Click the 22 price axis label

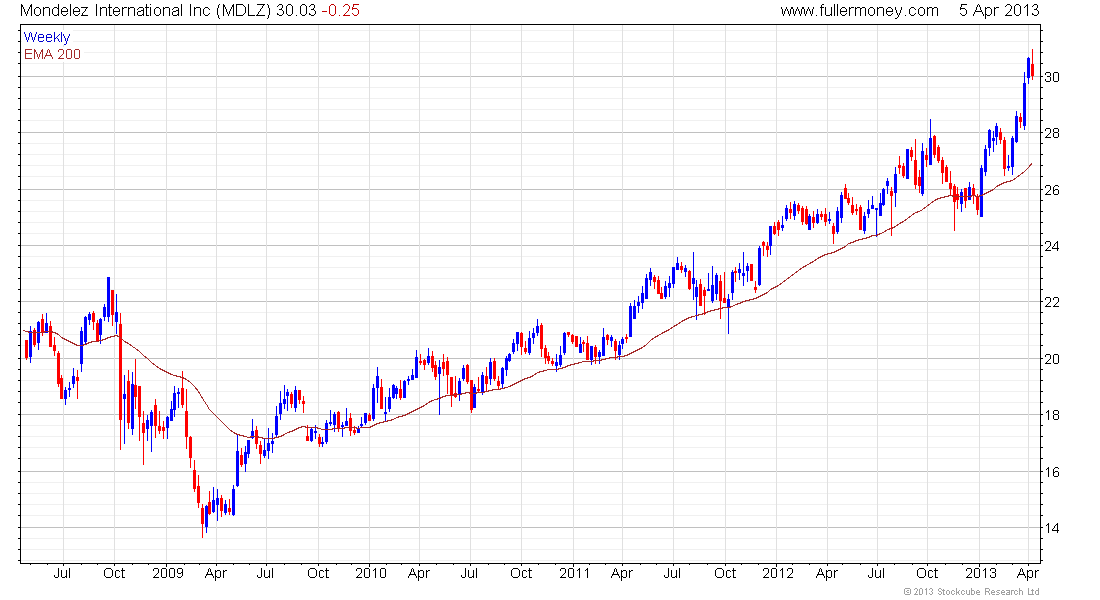coord(1052,302)
